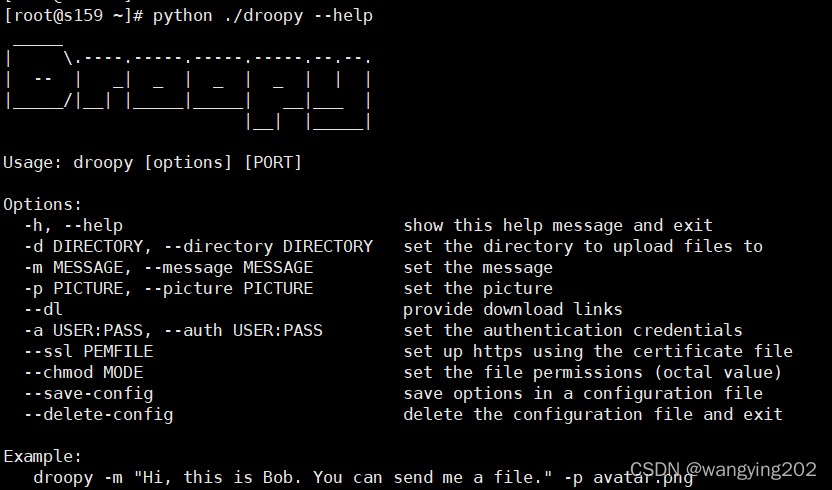This screenshot has width=832, height=490.
Task: Click the droopy example command line
Action: [x=363, y=478]
